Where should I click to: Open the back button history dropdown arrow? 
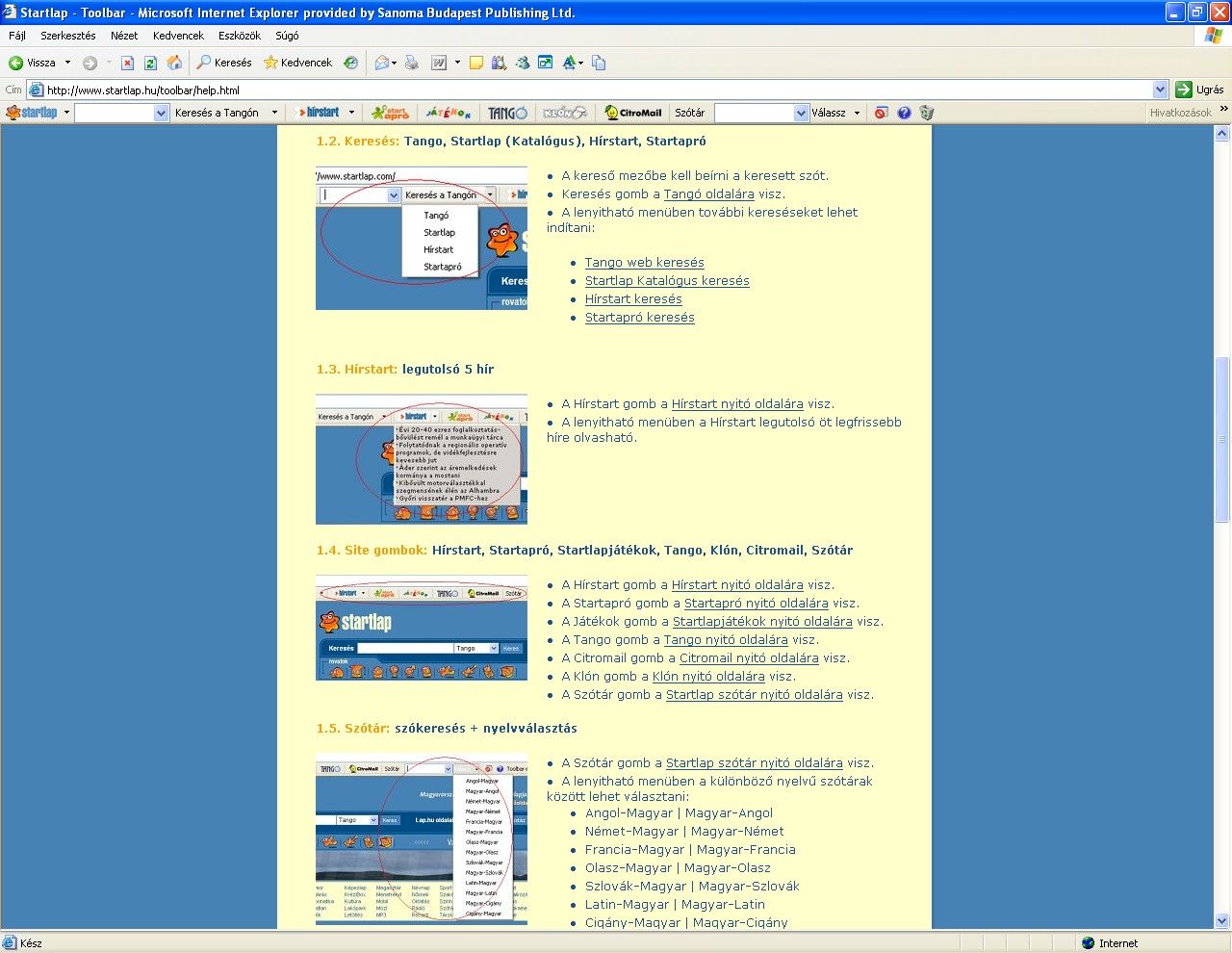point(67,63)
